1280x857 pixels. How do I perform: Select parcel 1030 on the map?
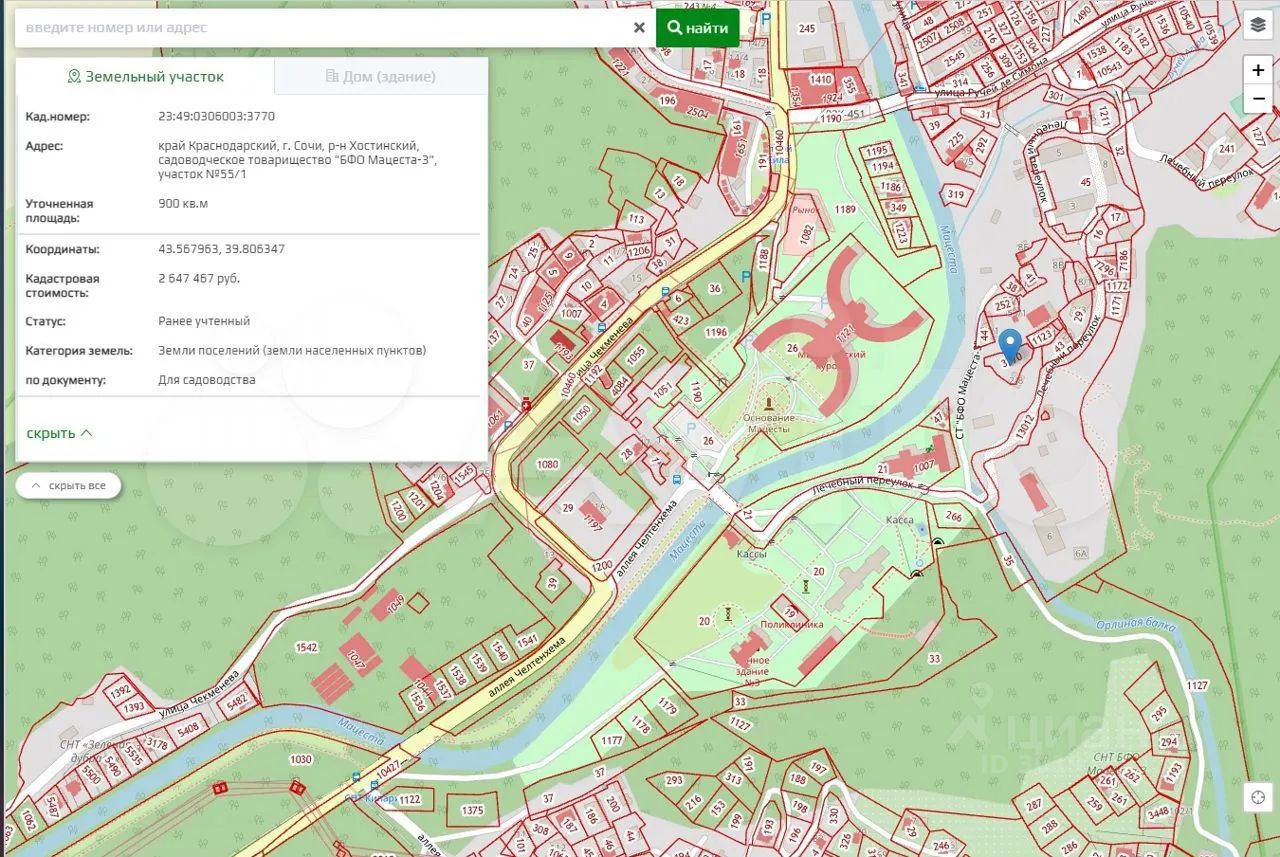click(301, 760)
